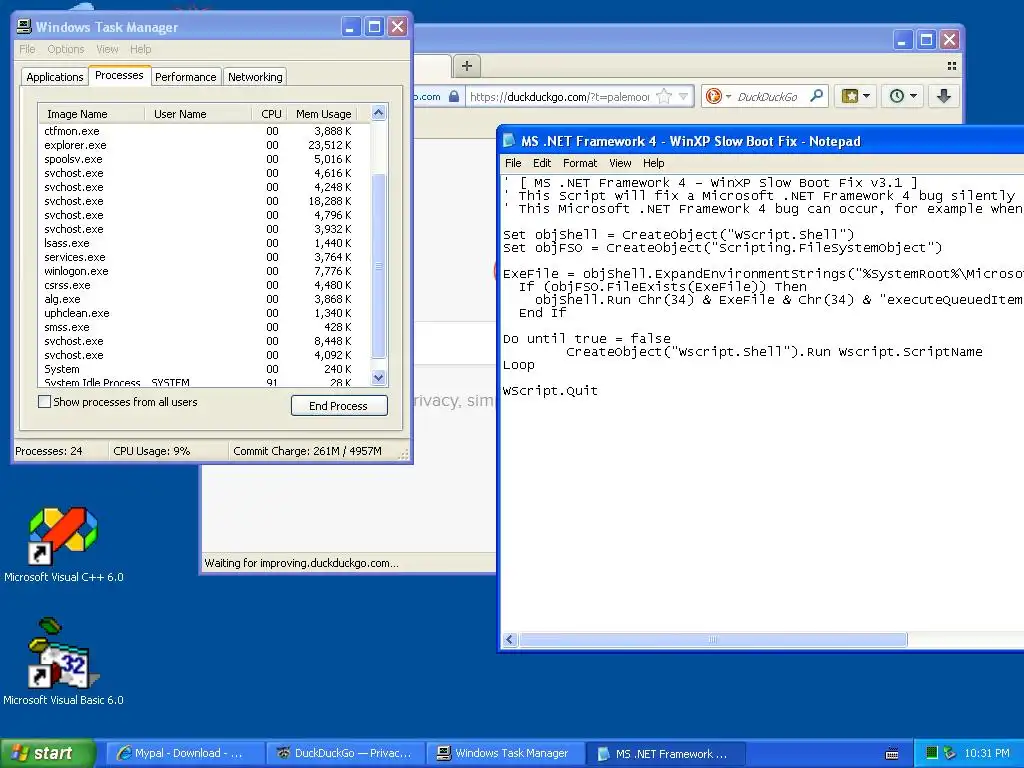1024x768 pixels.
Task: Expand the history button dropdown arrow
Action: (x=914, y=96)
